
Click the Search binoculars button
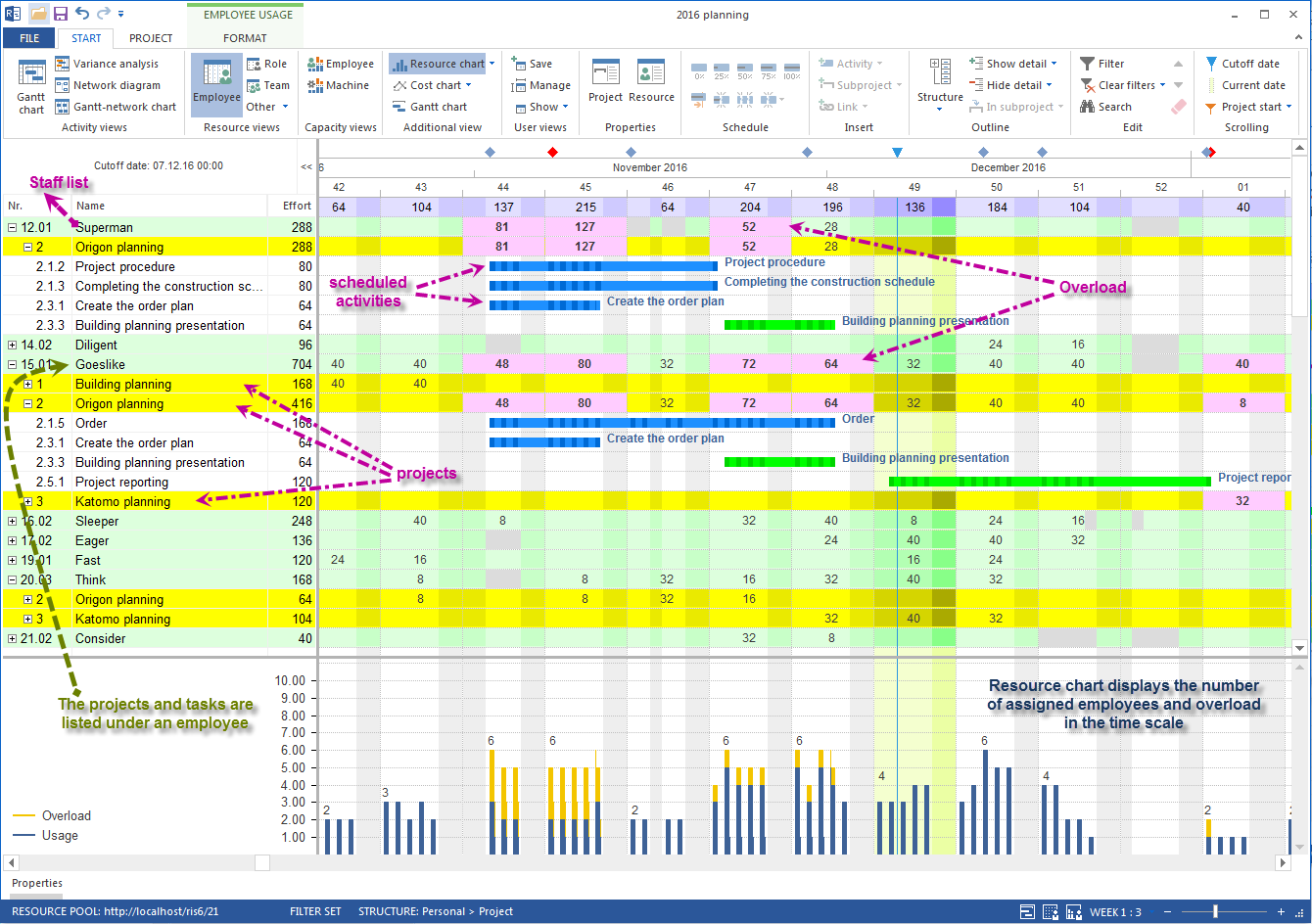click(1106, 107)
